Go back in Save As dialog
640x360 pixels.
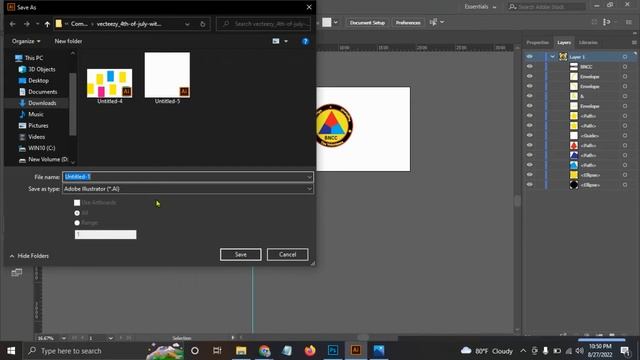12,24
